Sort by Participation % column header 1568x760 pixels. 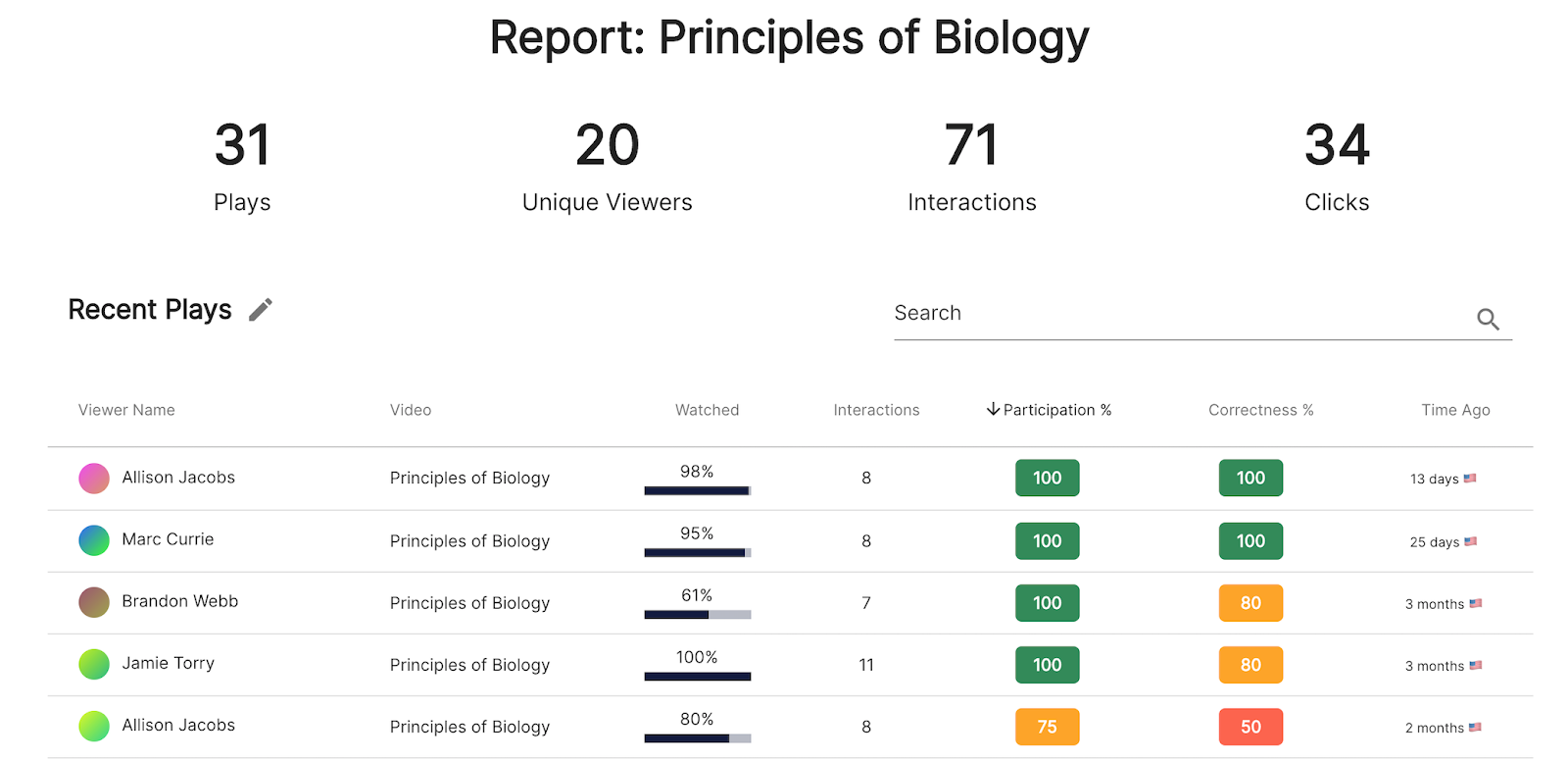1056,410
